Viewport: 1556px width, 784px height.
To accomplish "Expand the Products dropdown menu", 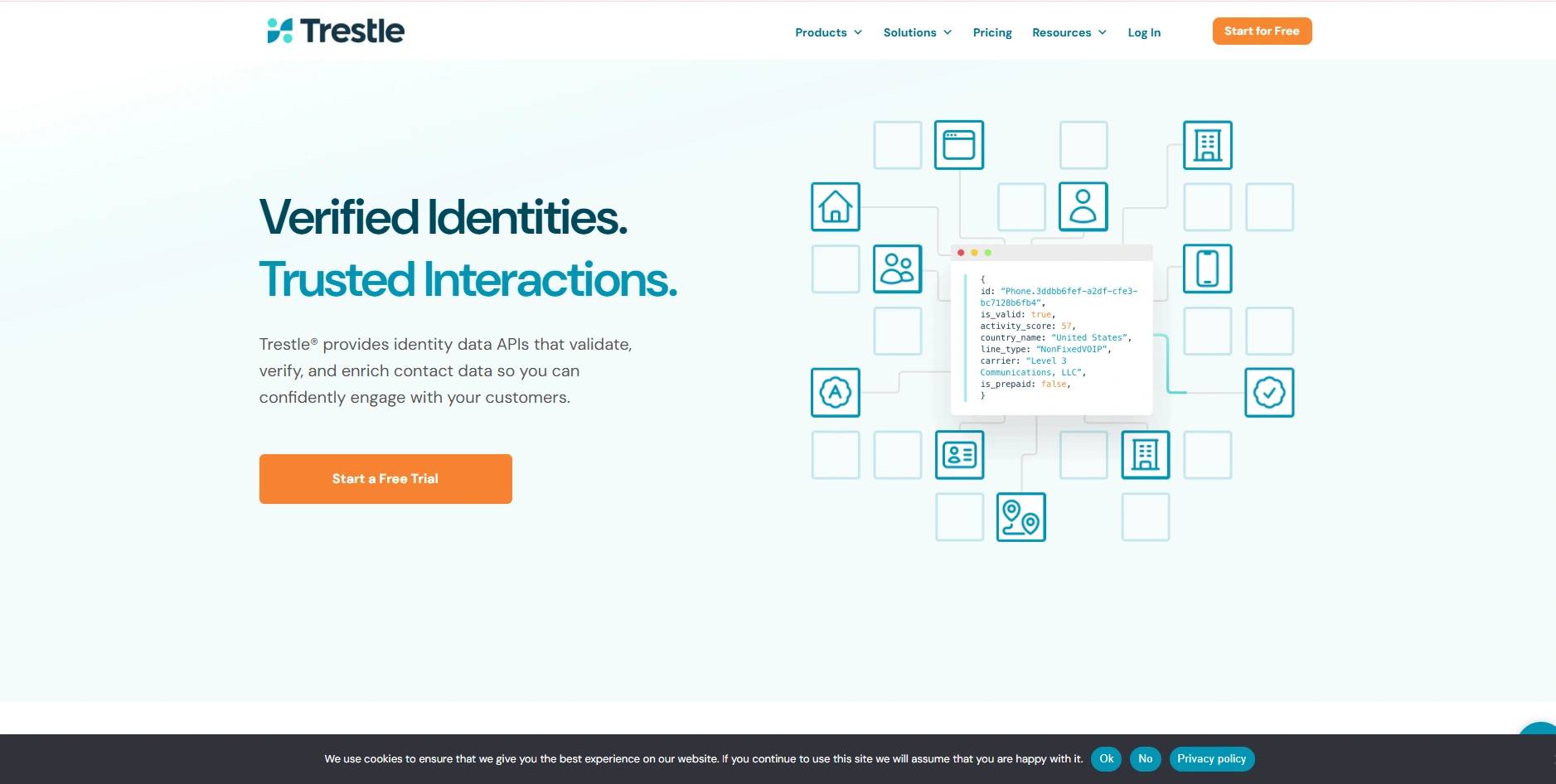I will tap(828, 32).
